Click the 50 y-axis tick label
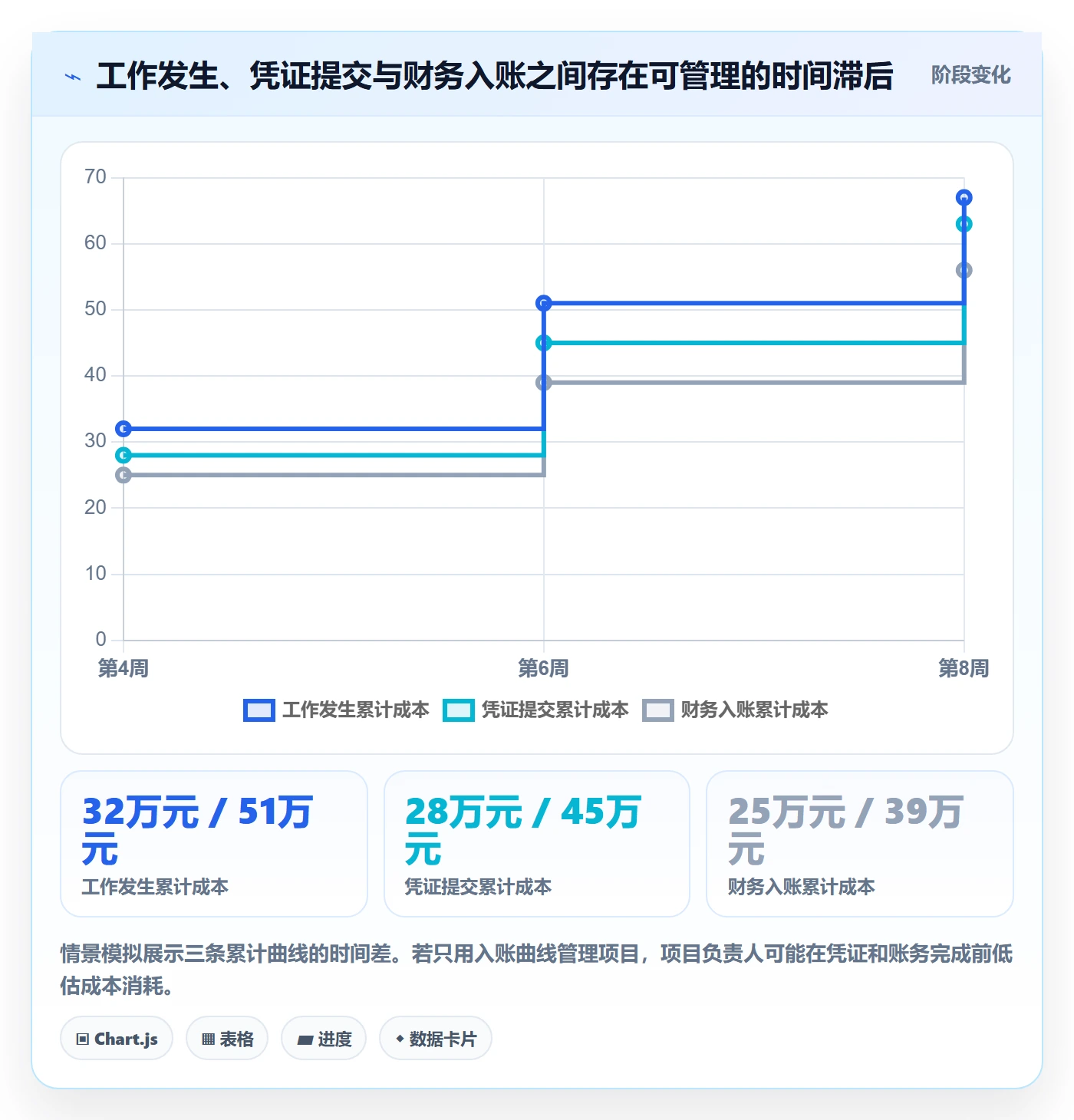The image size is (1074, 1120). (96, 309)
